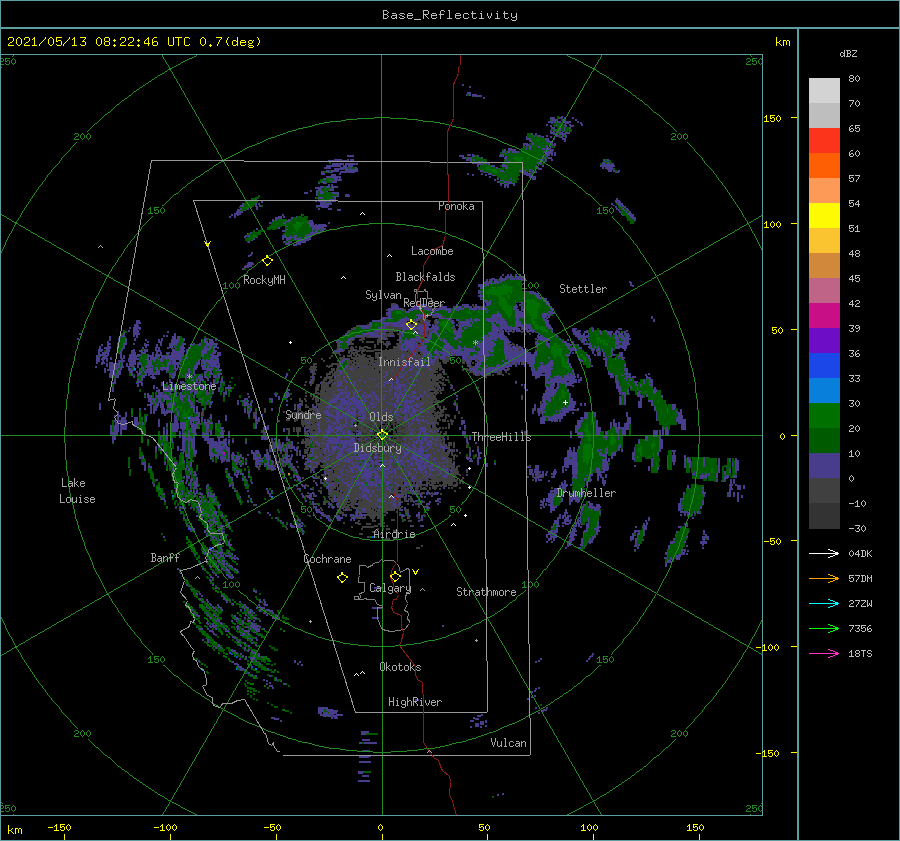Click the cyan 27ZW arrow legend icon
Screen dimensions: 900x841
pos(824,603)
